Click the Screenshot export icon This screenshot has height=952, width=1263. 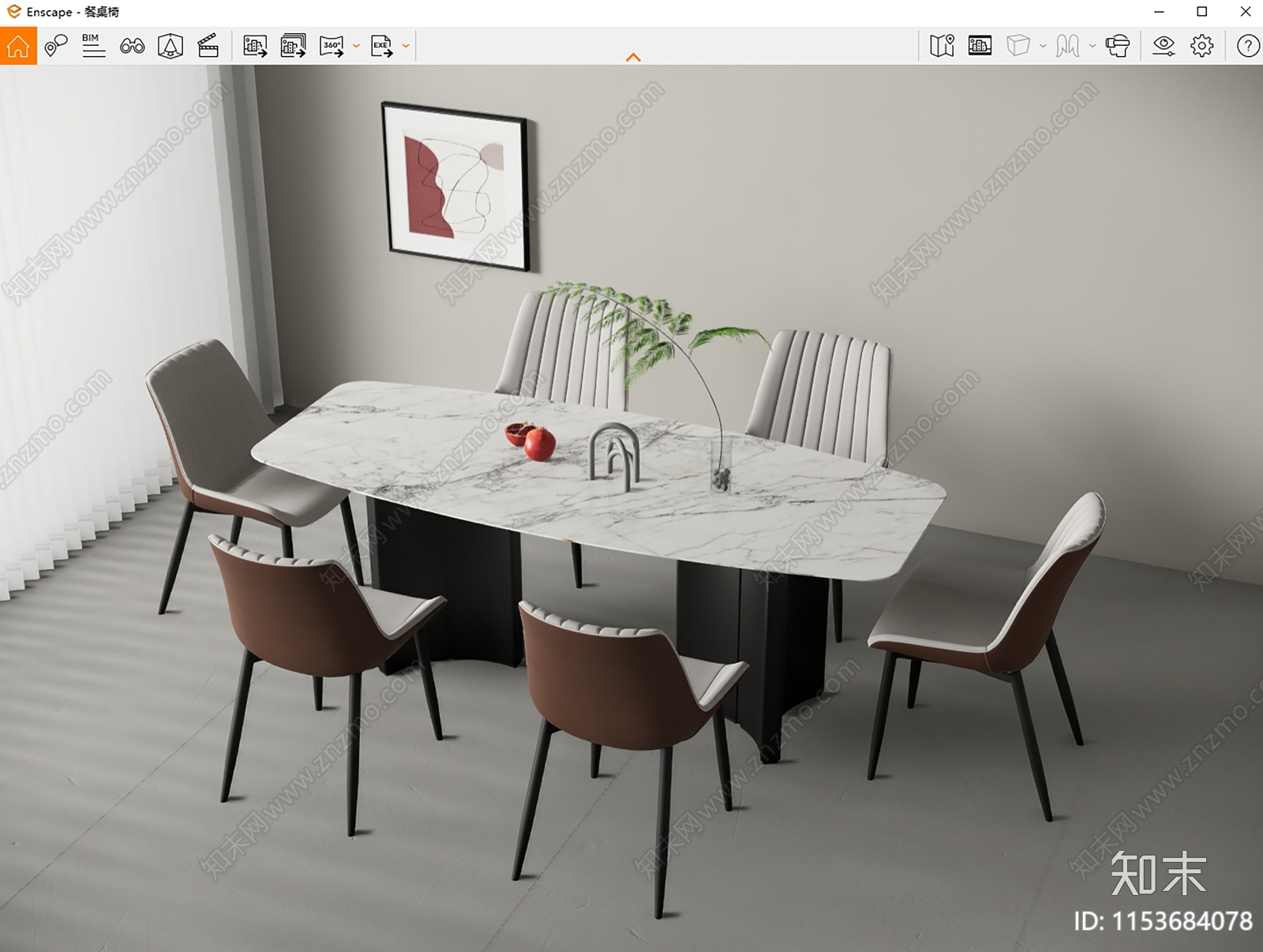point(255,46)
